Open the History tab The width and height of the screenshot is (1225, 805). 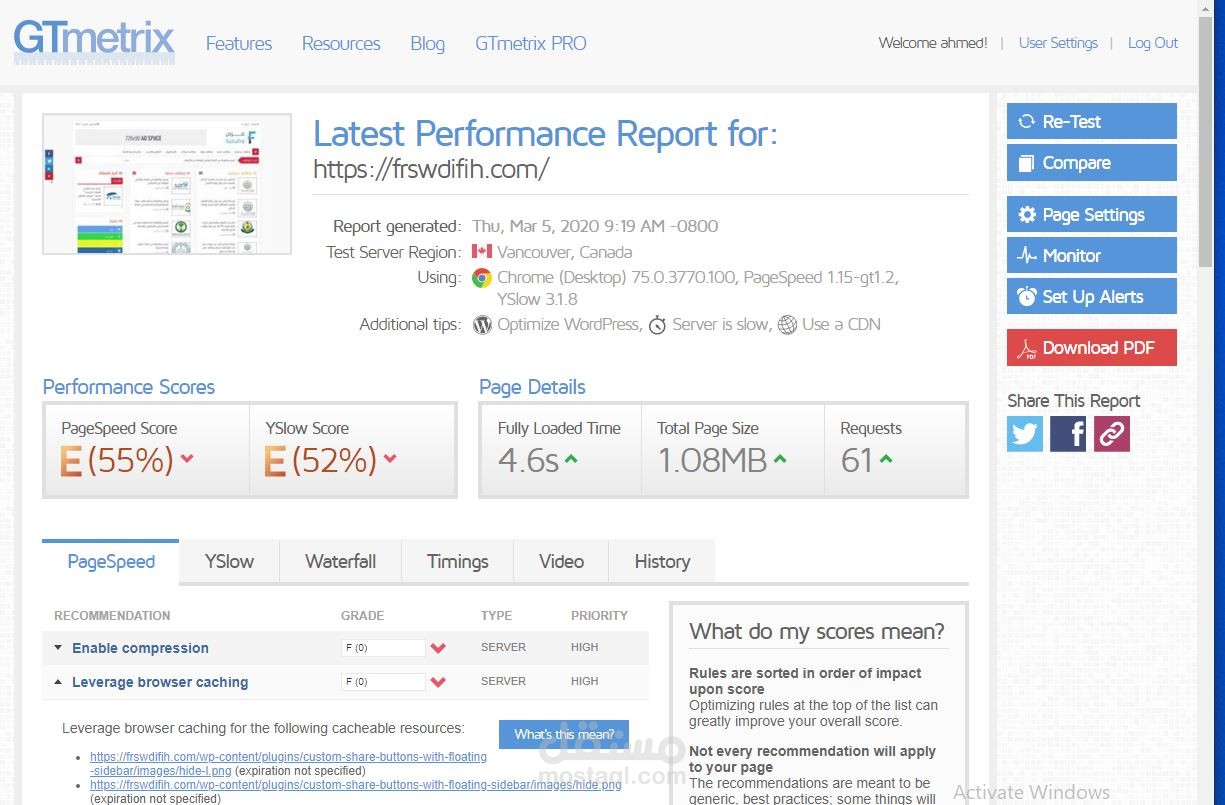pyautogui.click(x=662, y=562)
